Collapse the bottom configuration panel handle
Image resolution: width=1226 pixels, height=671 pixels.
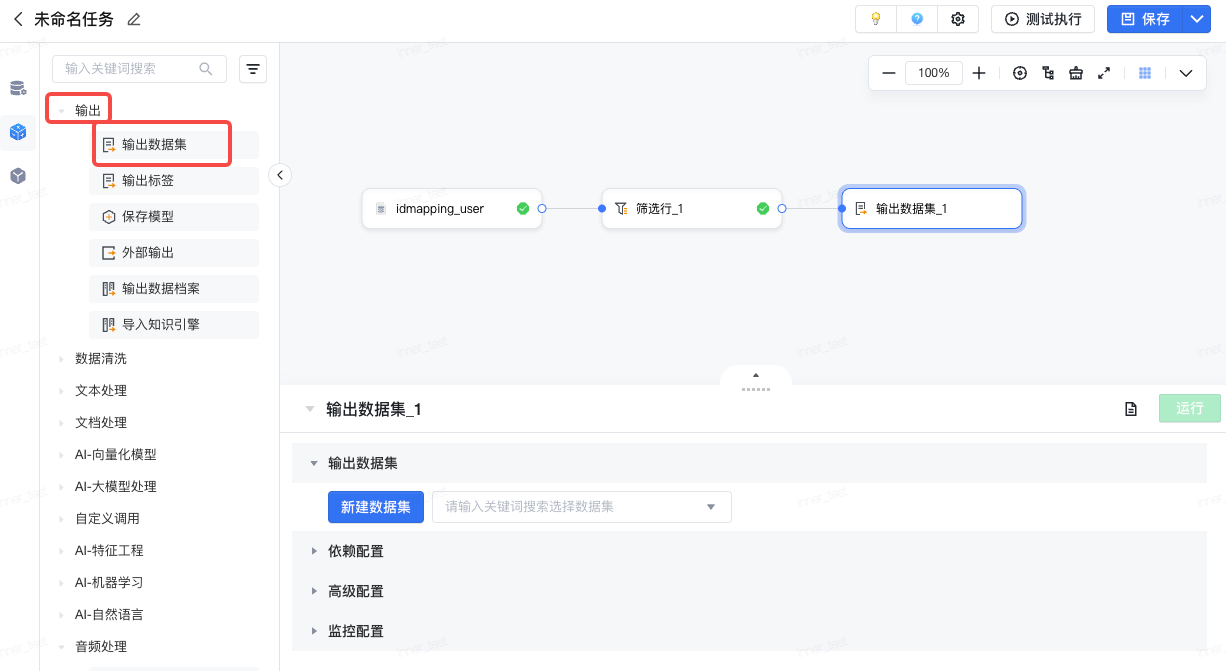tap(756, 378)
